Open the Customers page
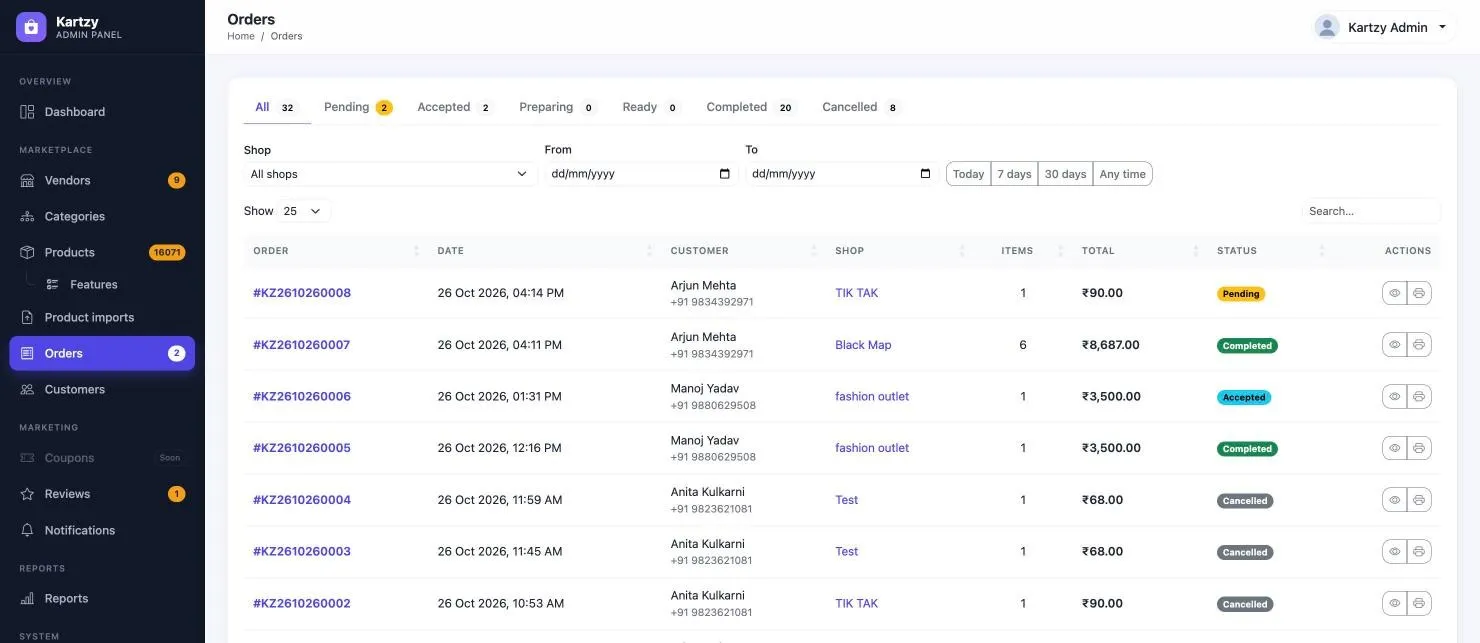Viewport: 1480px width, 643px height. [102, 389]
